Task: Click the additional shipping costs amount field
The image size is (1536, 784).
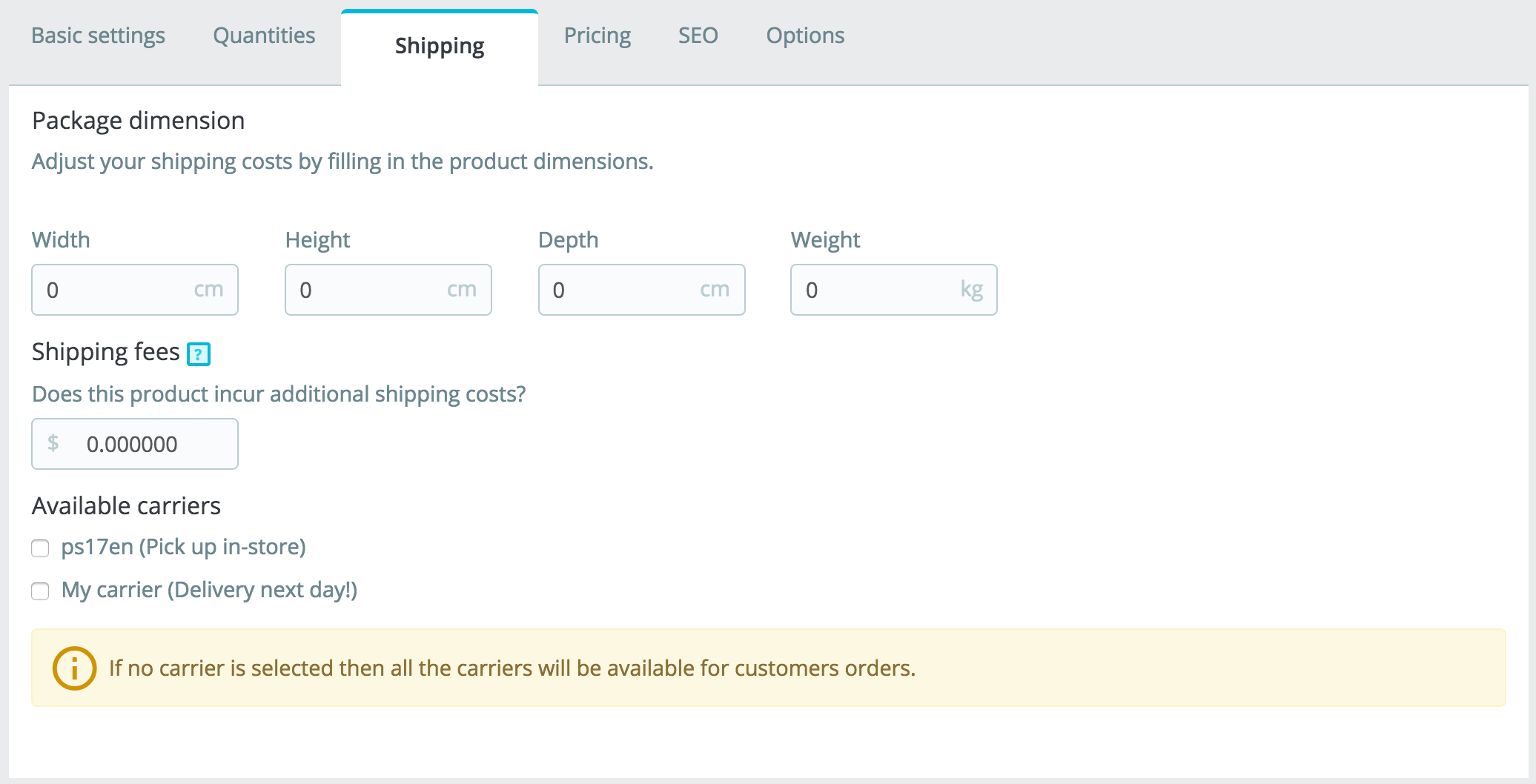Action: tap(135, 444)
